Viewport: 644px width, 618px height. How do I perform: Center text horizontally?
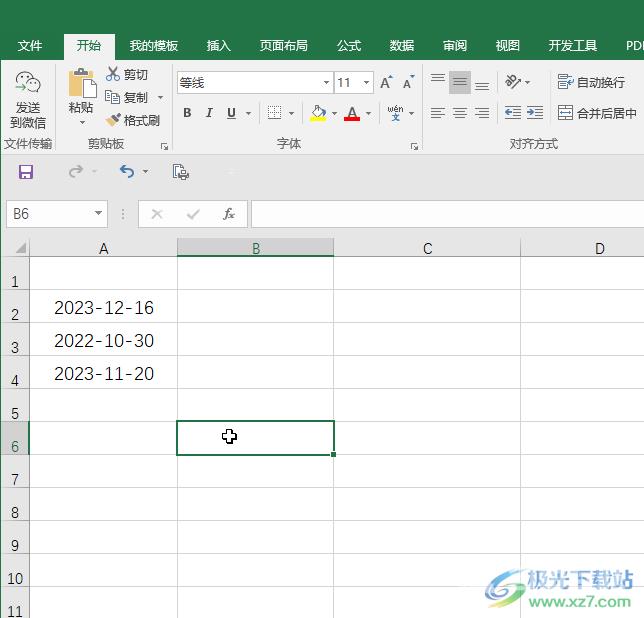[x=460, y=113]
